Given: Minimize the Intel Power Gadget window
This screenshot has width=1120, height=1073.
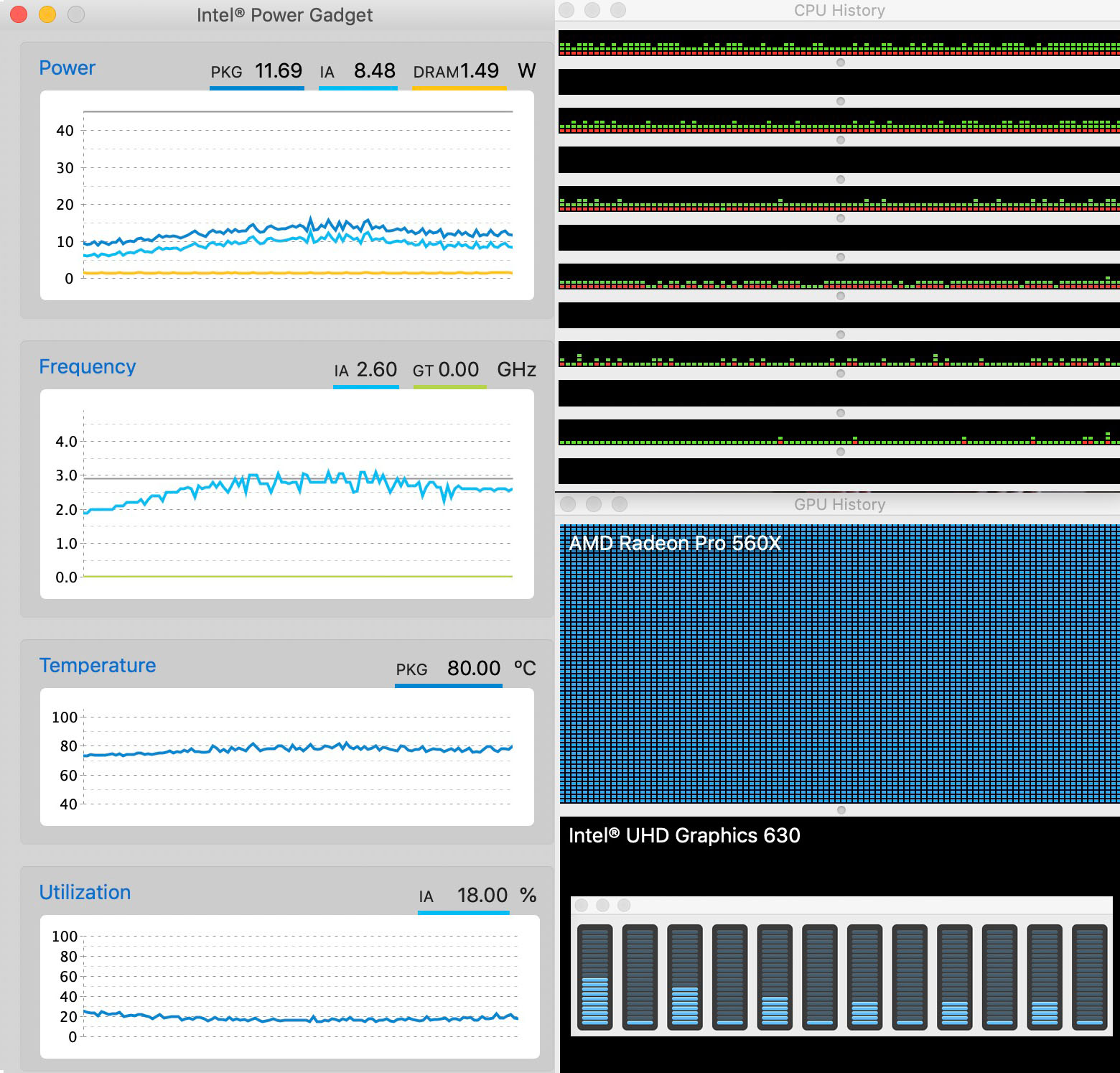Looking at the screenshot, I should (x=47, y=14).
